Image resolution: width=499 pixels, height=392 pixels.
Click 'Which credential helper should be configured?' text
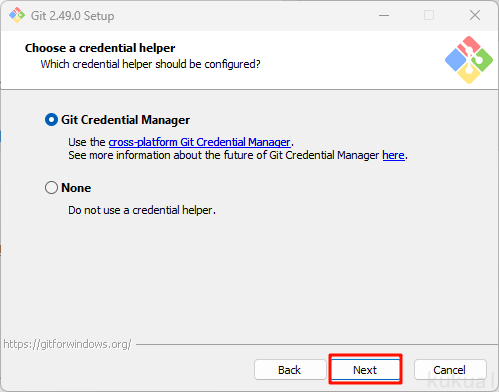150,64
